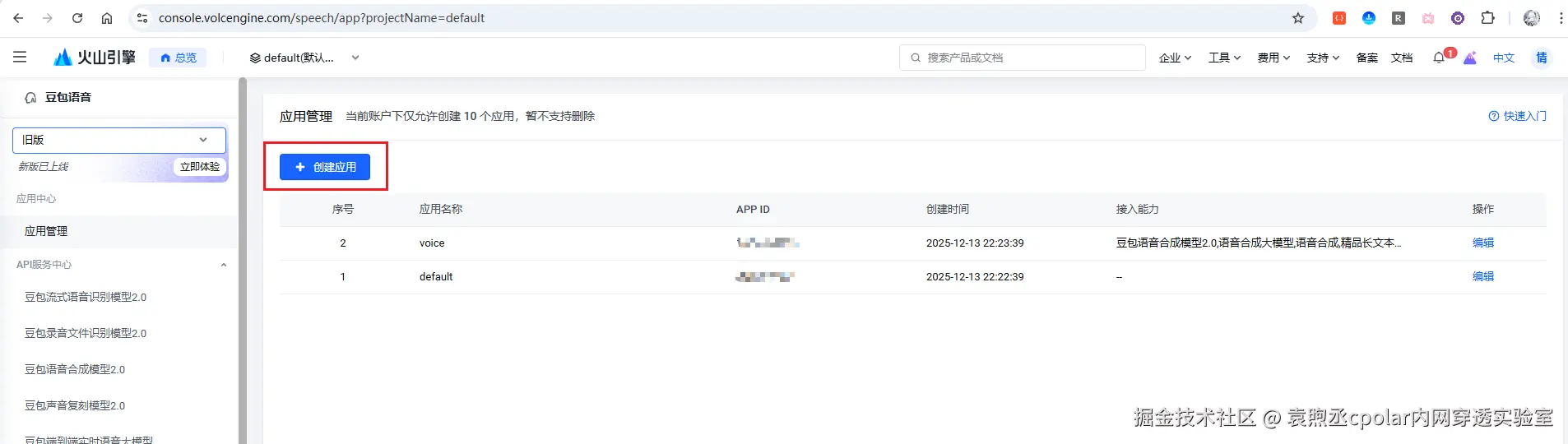Bookmark this page with star icon
This screenshot has width=1568, height=444.
(x=1298, y=18)
